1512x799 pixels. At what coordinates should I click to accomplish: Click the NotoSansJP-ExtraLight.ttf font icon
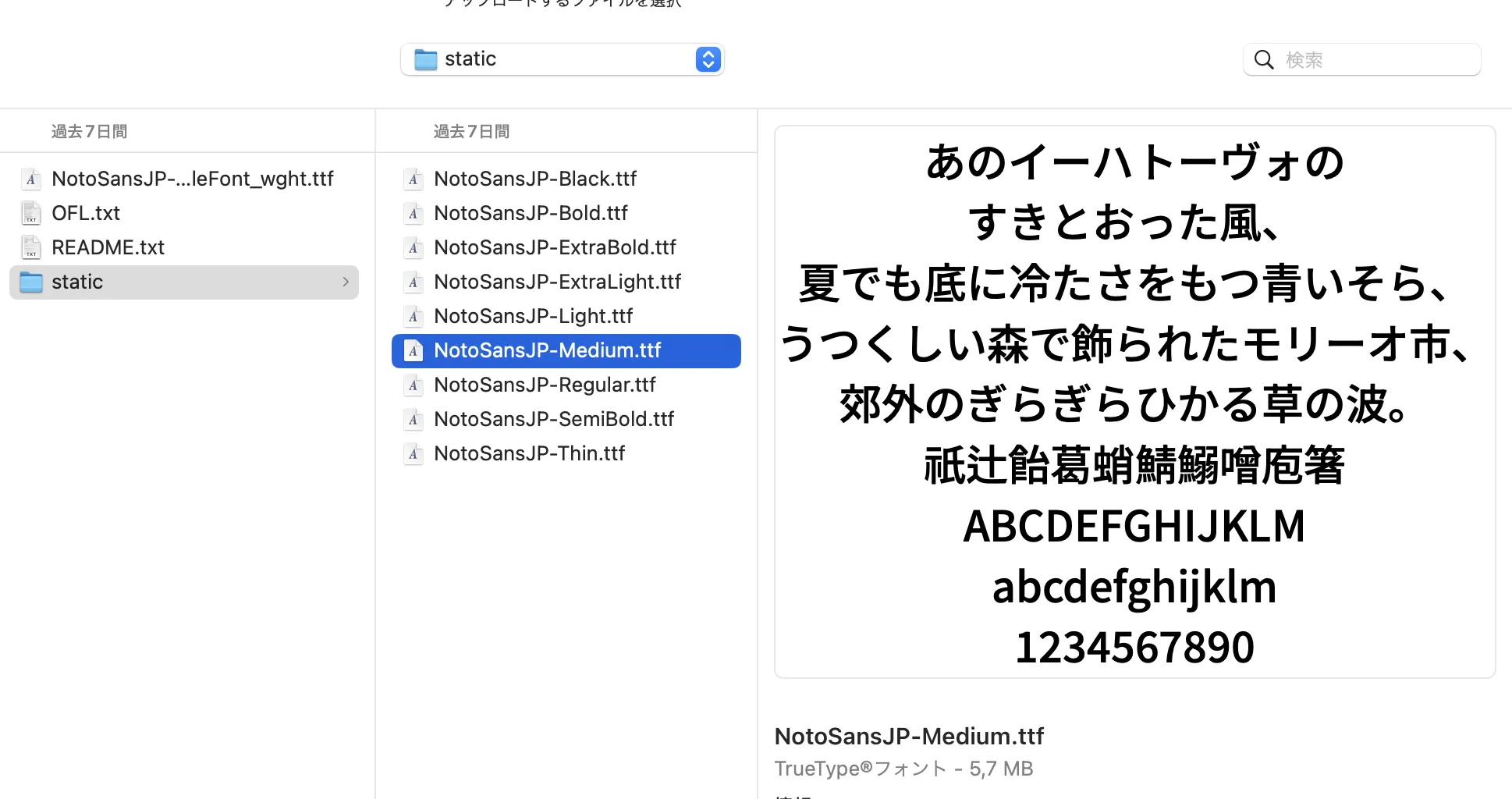(x=413, y=282)
